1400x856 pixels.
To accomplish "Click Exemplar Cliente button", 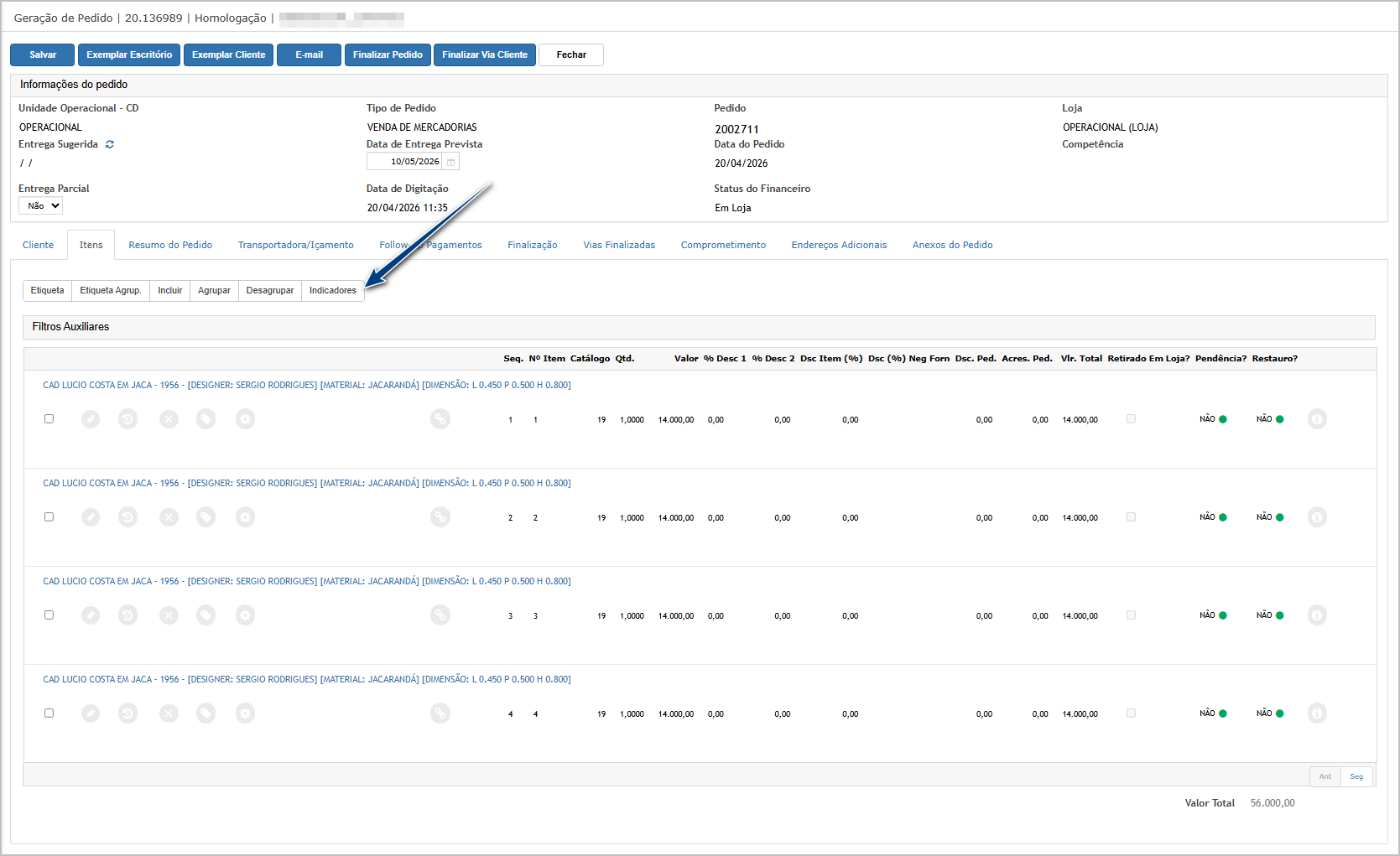I will click(x=228, y=54).
